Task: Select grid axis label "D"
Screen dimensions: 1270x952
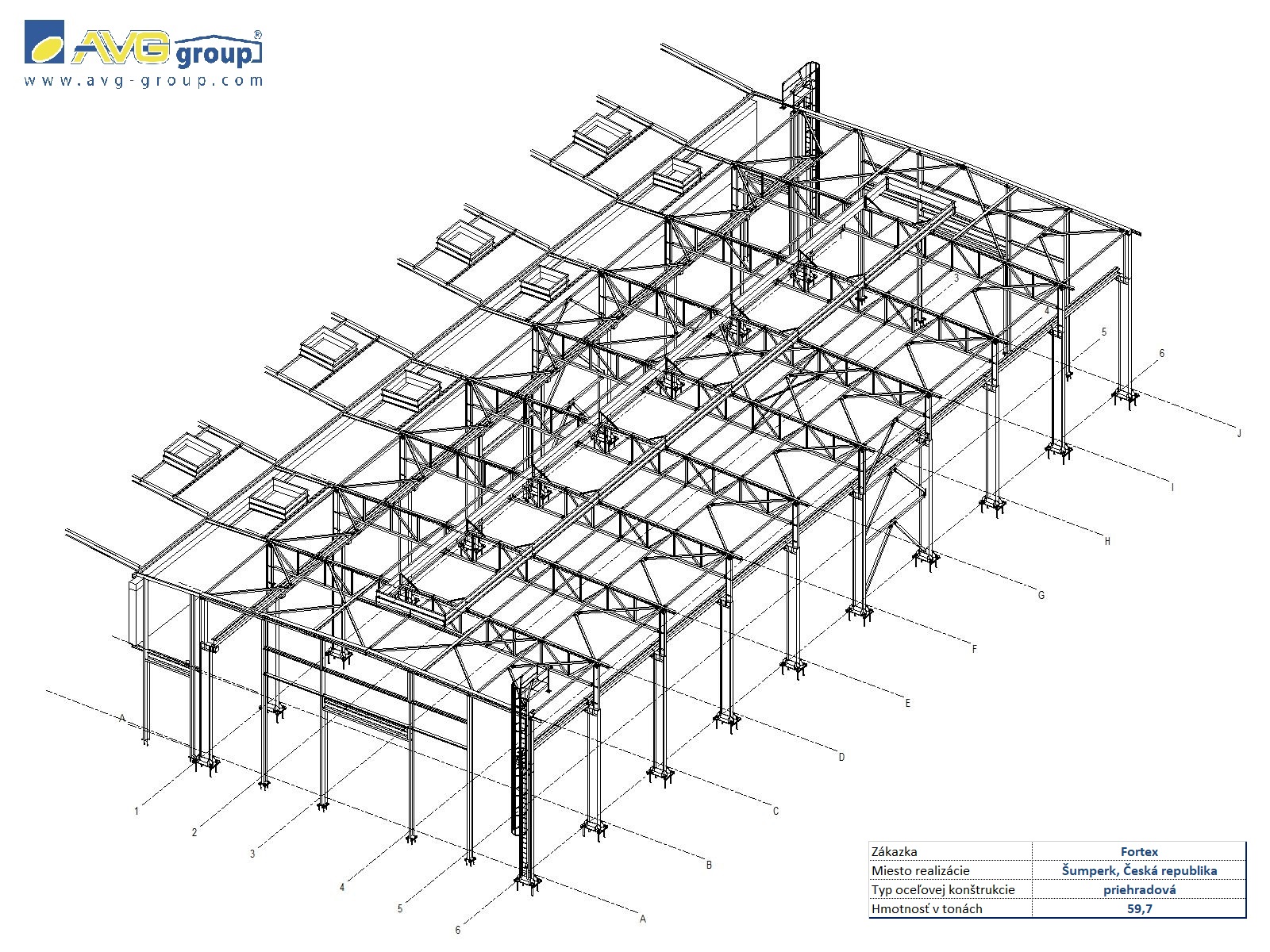Action: 842,758
